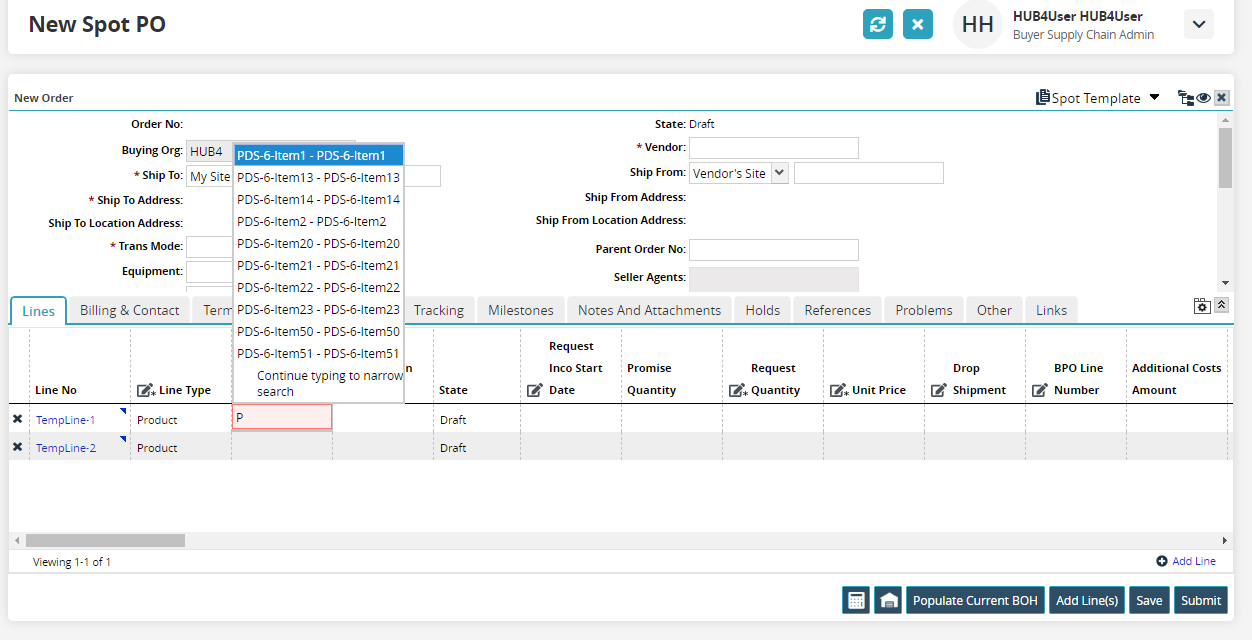
Task: Select PDS-6-Item2 from the suggestion list
Action: click(312, 222)
